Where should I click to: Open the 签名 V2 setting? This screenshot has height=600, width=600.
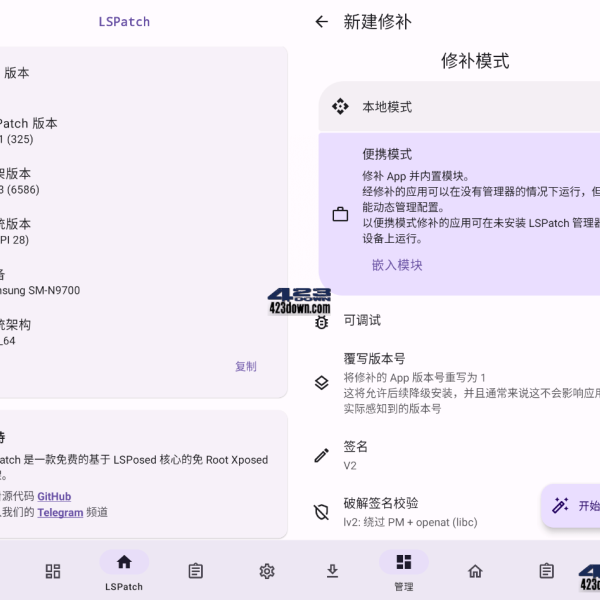[457, 455]
